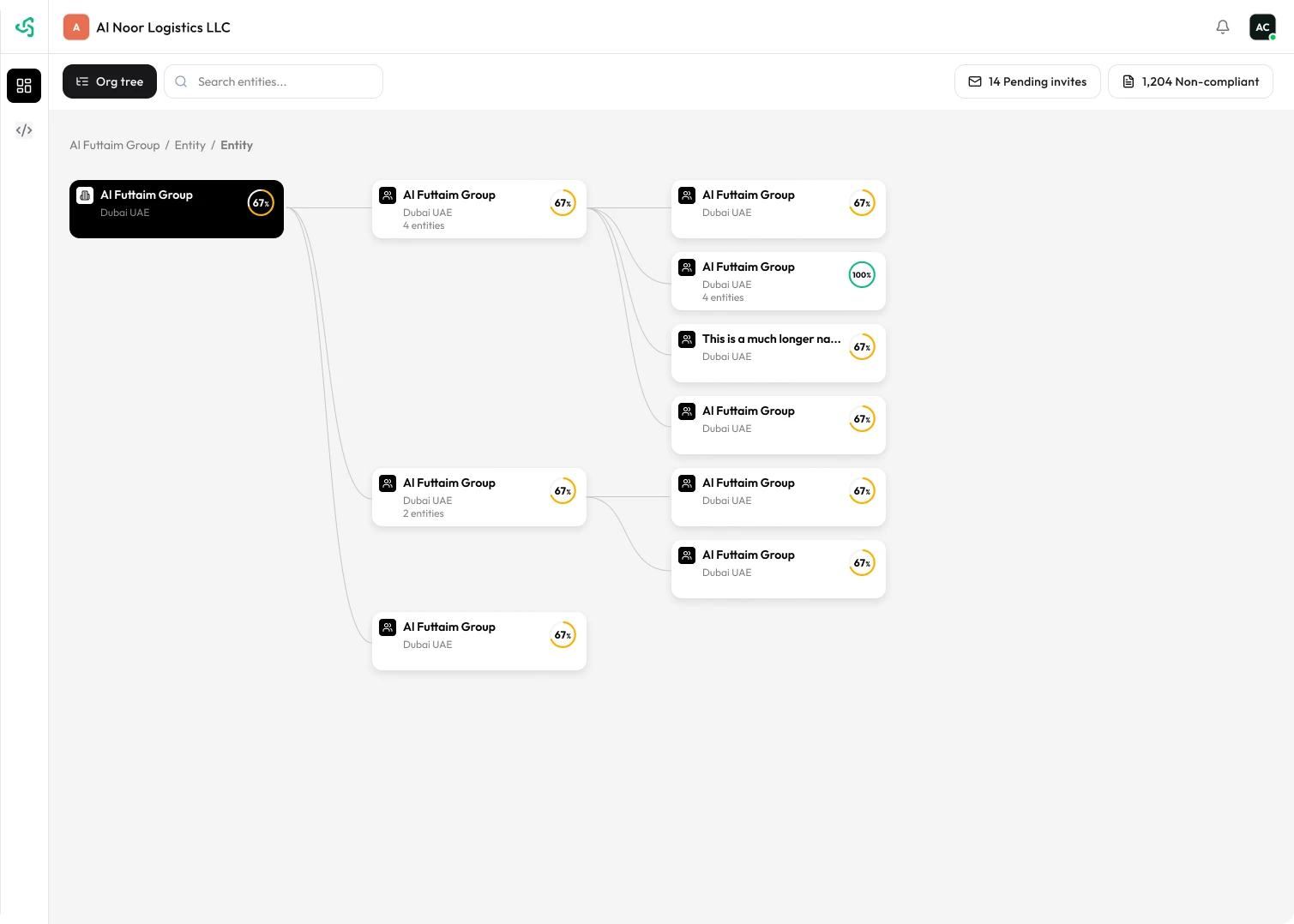Click the green 100% progress ring

tap(862, 275)
